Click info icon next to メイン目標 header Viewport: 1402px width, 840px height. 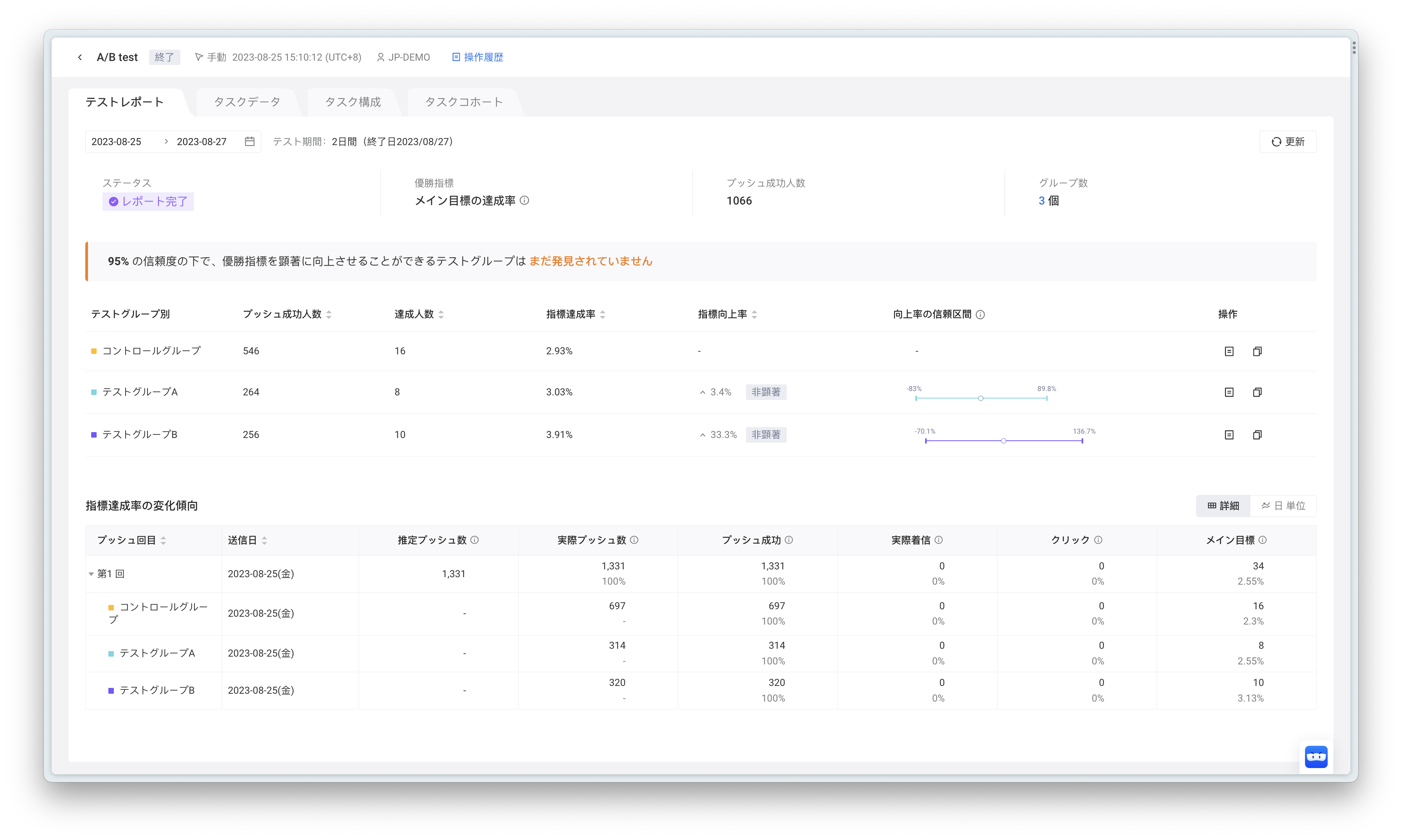click(x=1262, y=540)
